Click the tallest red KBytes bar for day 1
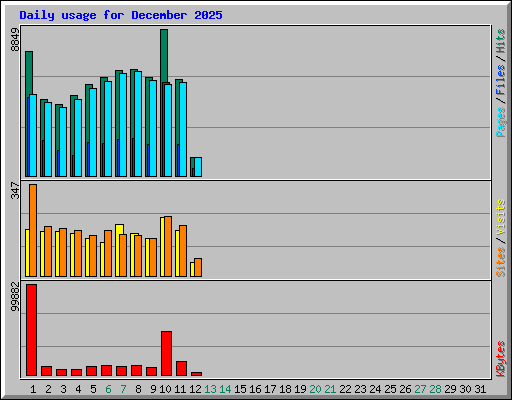Viewport: 512px width, 400px height. click(31, 330)
